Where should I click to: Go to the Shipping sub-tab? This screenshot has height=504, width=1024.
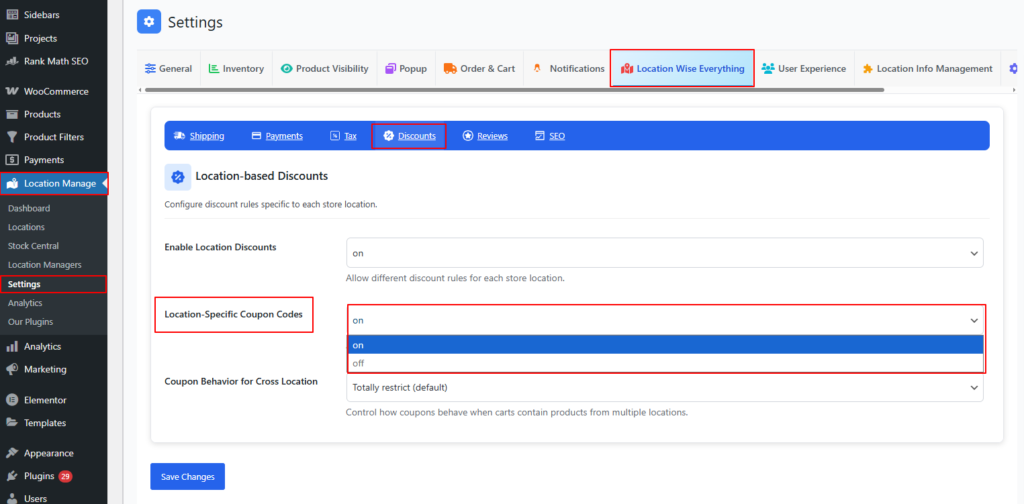[199, 136]
